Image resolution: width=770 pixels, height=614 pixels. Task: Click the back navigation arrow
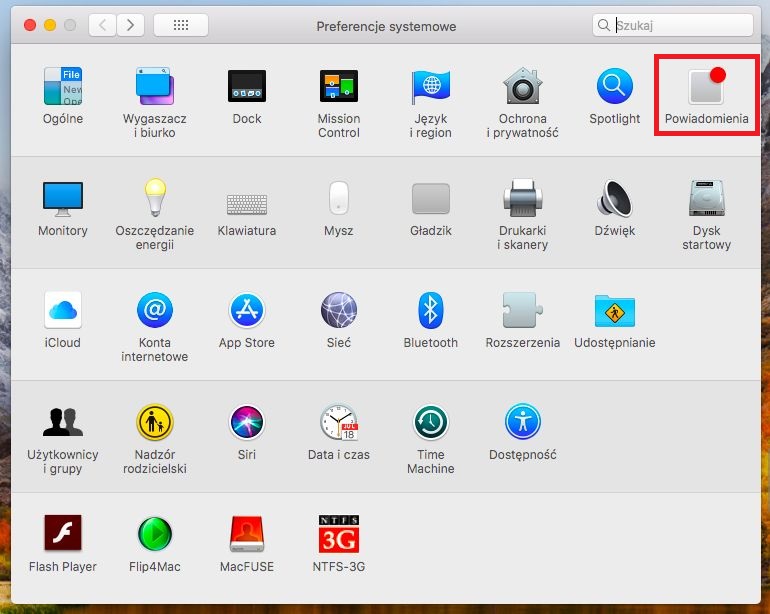[103, 25]
